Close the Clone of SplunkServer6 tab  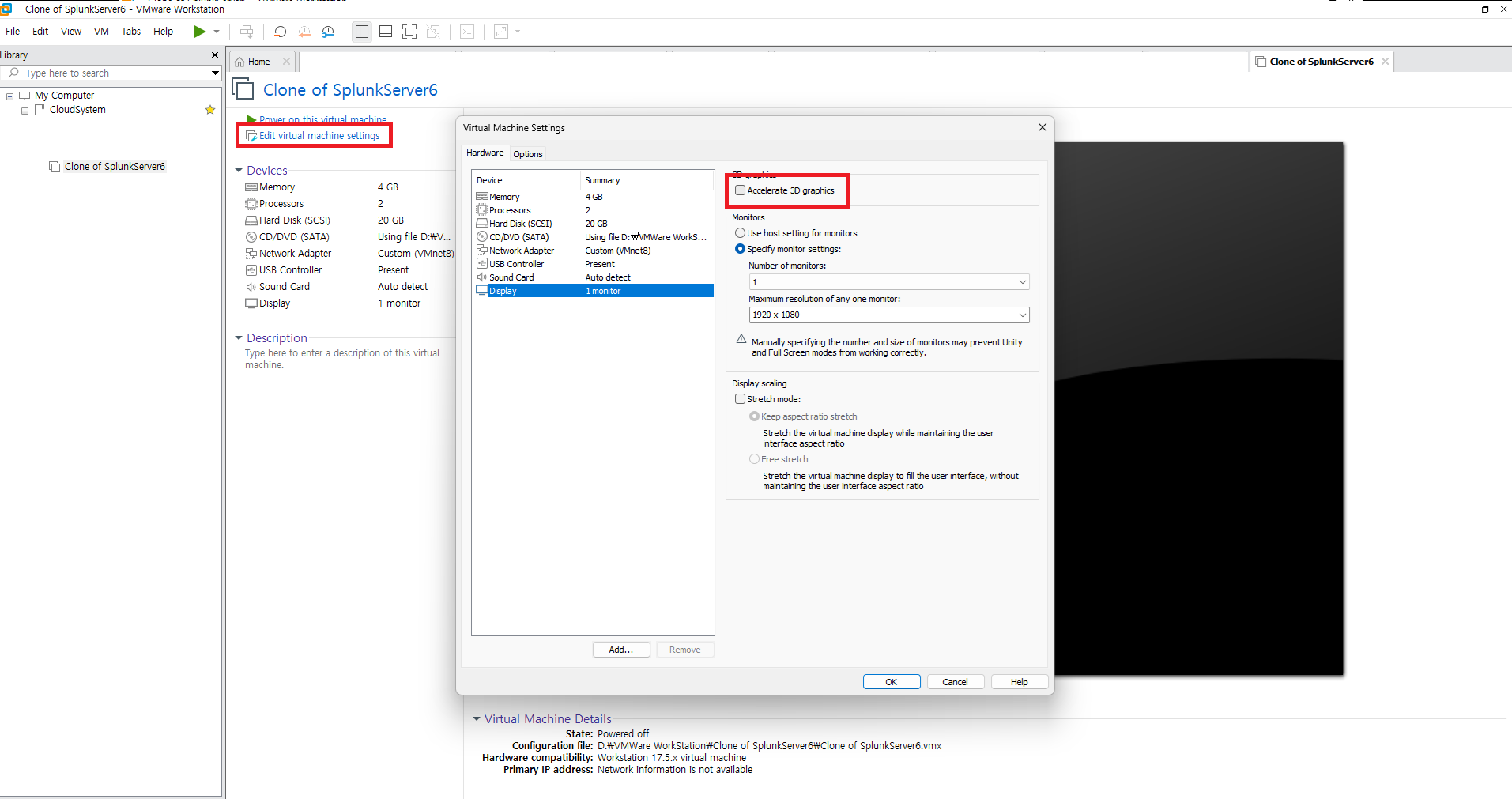(x=1385, y=62)
